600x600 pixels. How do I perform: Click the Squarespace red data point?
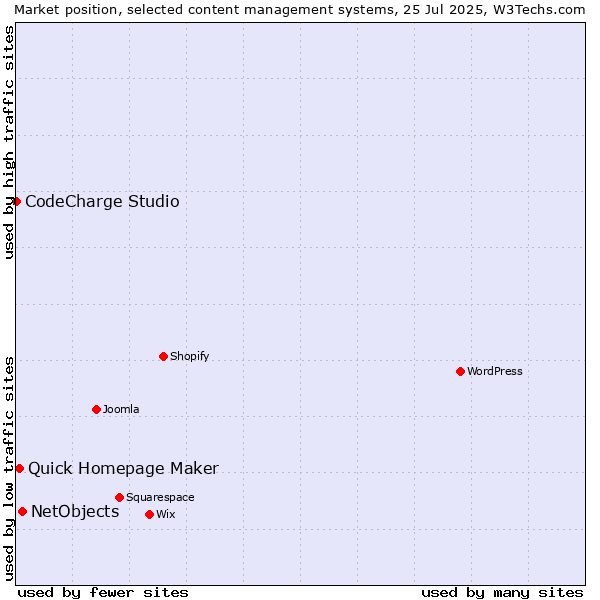click(x=119, y=497)
